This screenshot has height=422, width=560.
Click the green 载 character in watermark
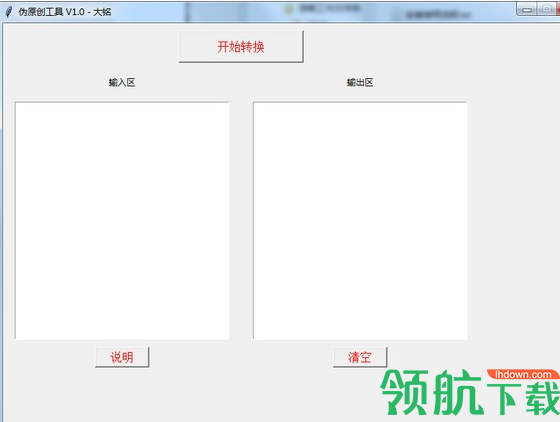click(x=542, y=397)
